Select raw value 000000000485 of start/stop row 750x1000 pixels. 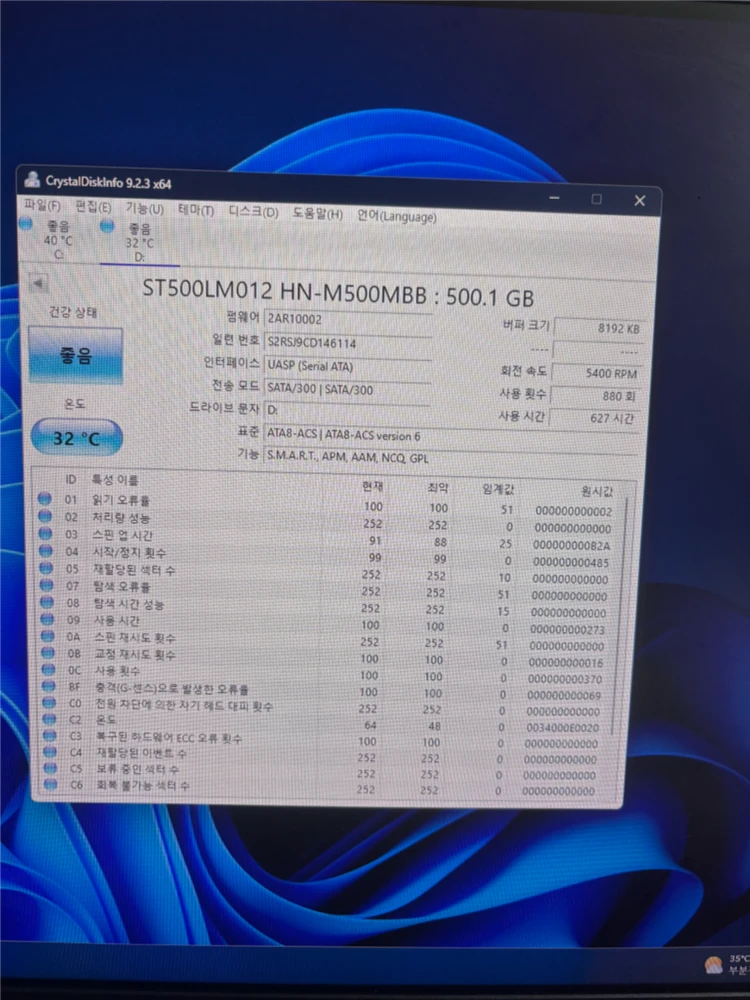(571, 562)
